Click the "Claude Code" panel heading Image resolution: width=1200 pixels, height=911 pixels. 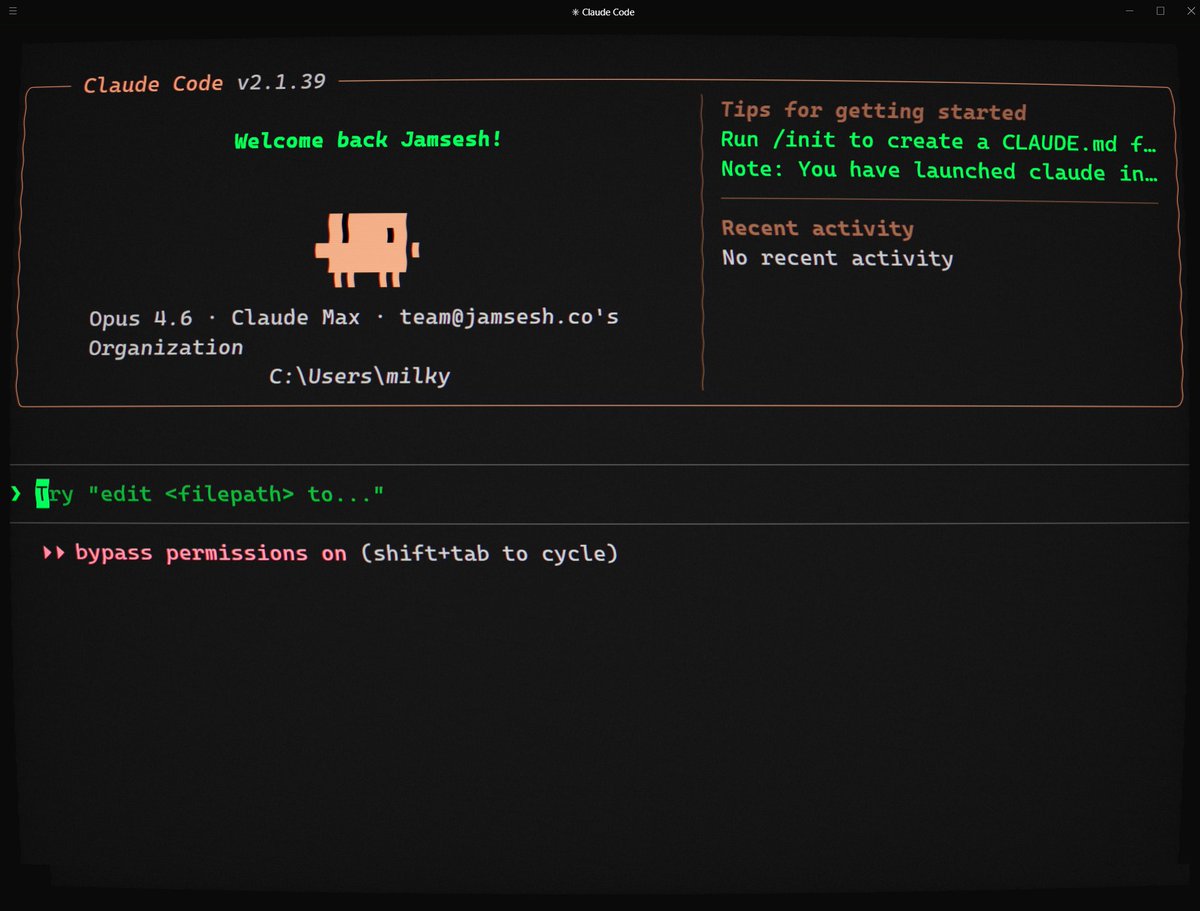pyautogui.click(x=153, y=84)
